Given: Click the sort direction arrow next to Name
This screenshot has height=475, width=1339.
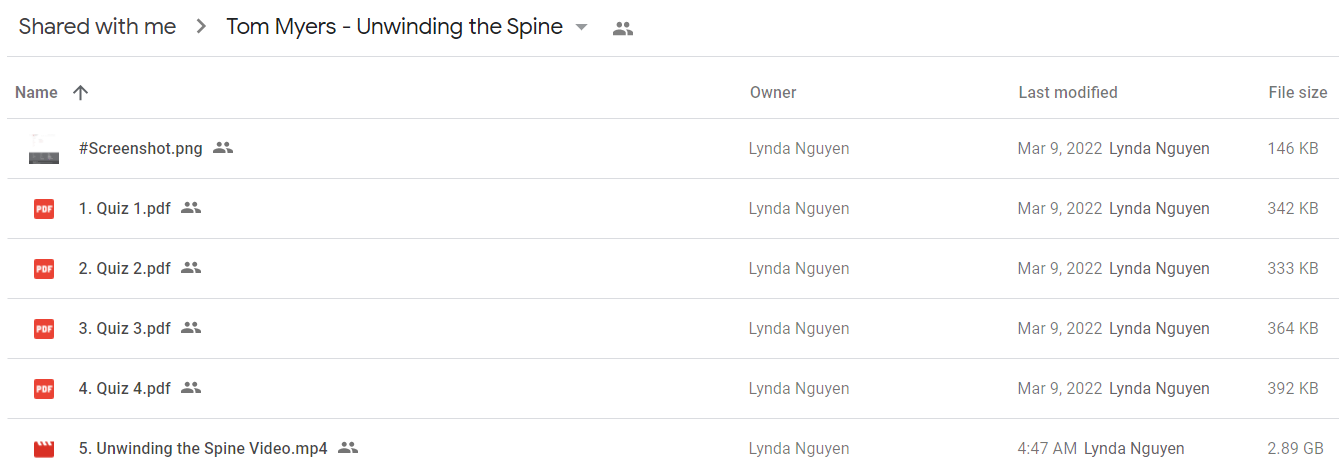Looking at the screenshot, I should [x=81, y=92].
